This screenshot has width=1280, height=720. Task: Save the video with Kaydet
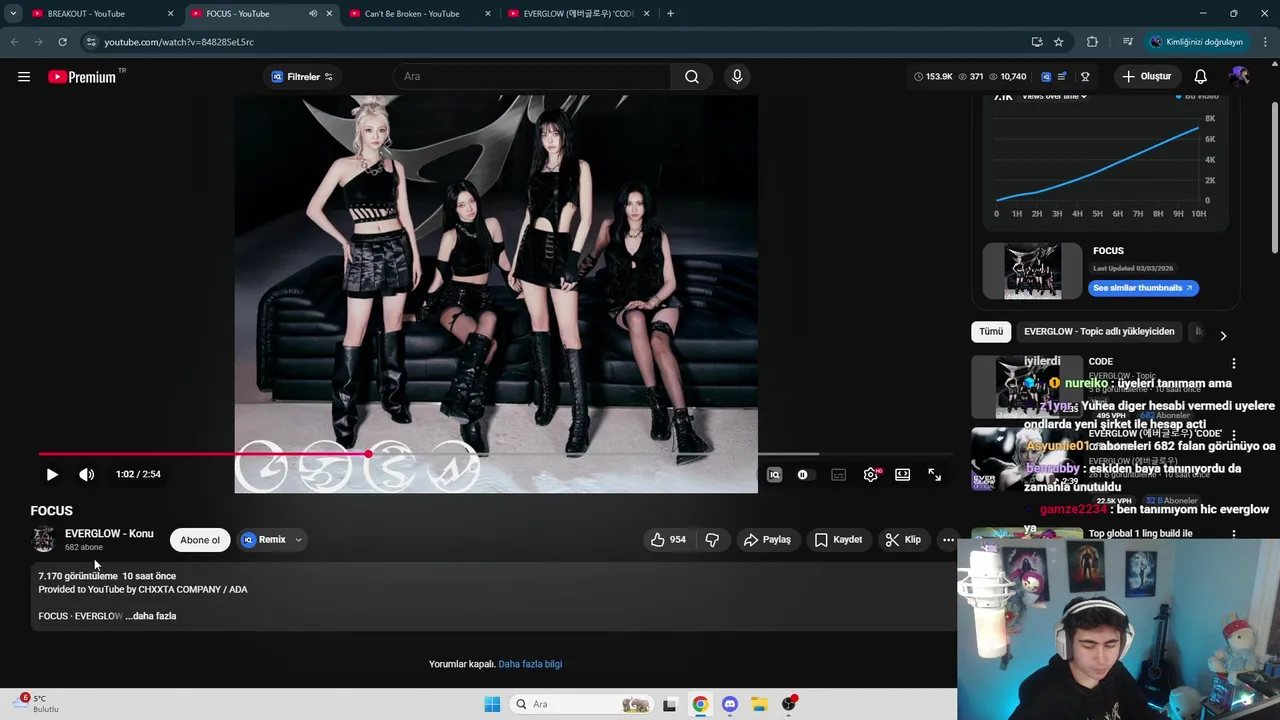pos(838,540)
